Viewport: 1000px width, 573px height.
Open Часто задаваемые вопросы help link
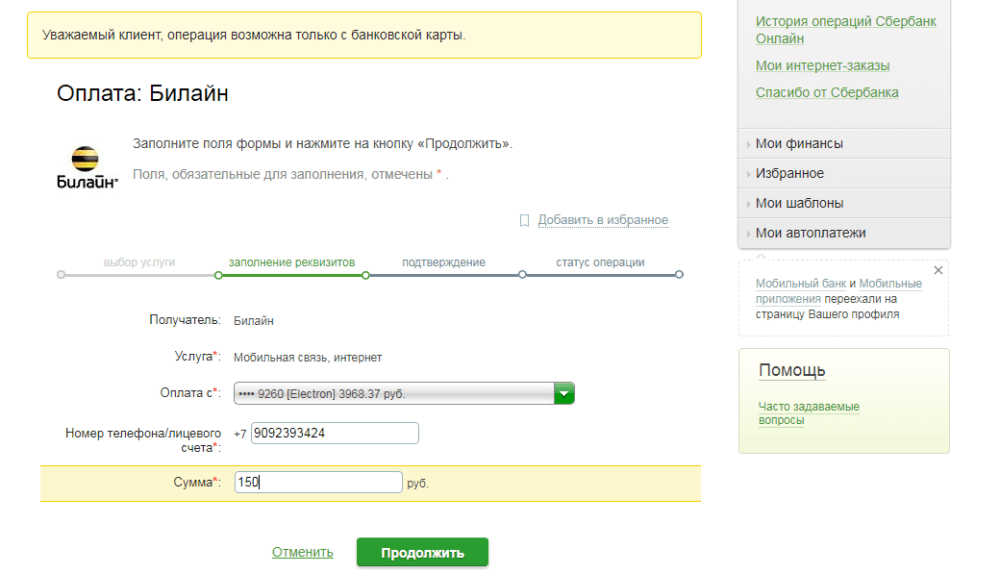tap(809, 413)
